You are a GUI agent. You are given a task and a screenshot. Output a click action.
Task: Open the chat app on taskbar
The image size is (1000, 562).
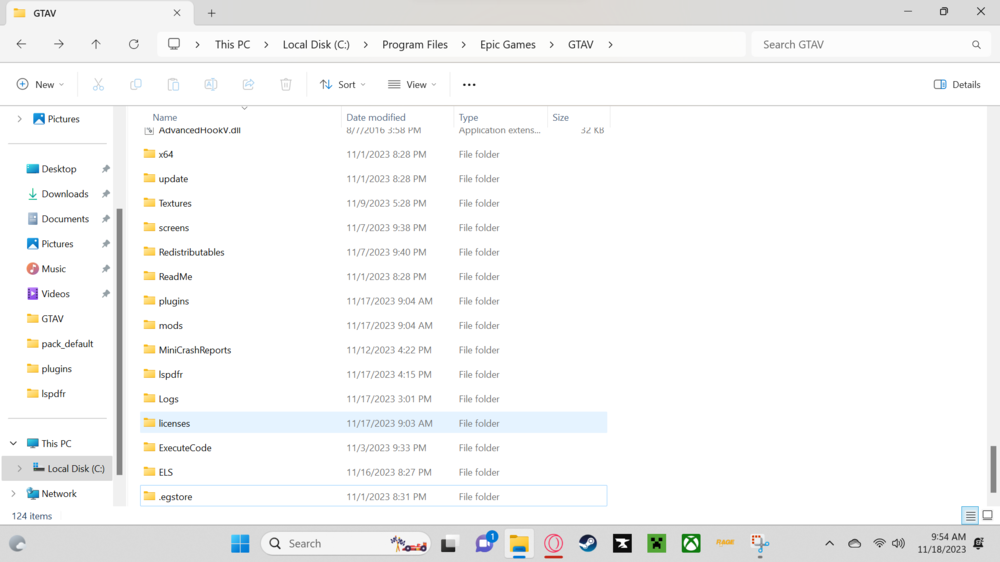[x=485, y=544]
